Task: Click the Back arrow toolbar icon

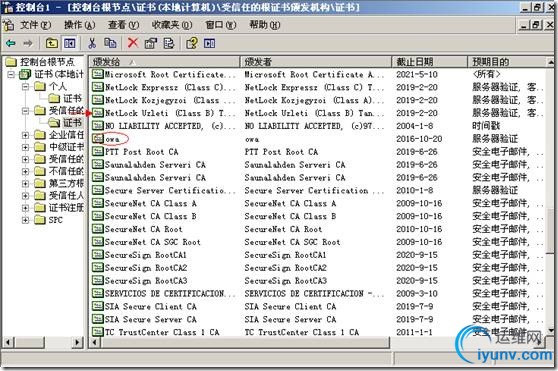Action: pyautogui.click(x=11, y=43)
